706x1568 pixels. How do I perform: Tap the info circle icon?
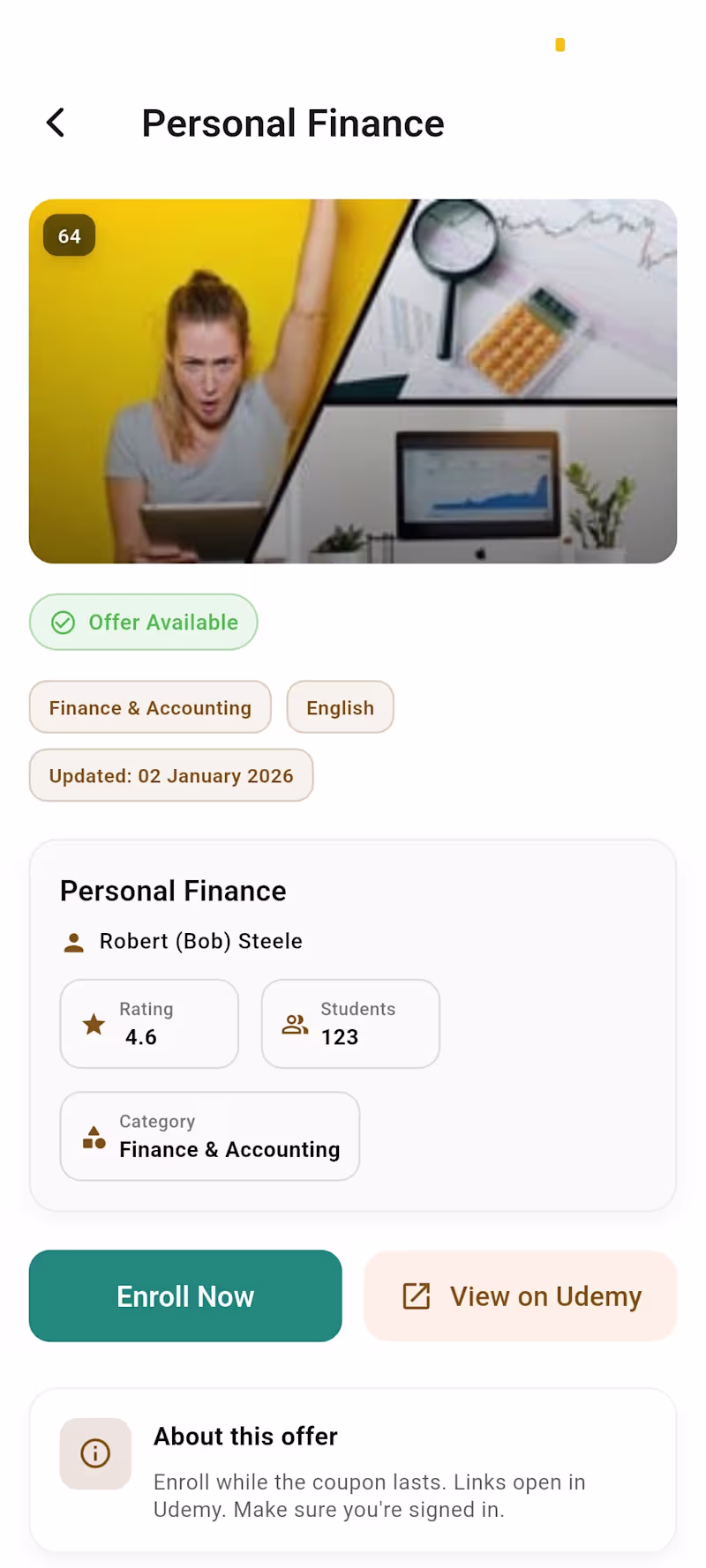click(95, 1453)
